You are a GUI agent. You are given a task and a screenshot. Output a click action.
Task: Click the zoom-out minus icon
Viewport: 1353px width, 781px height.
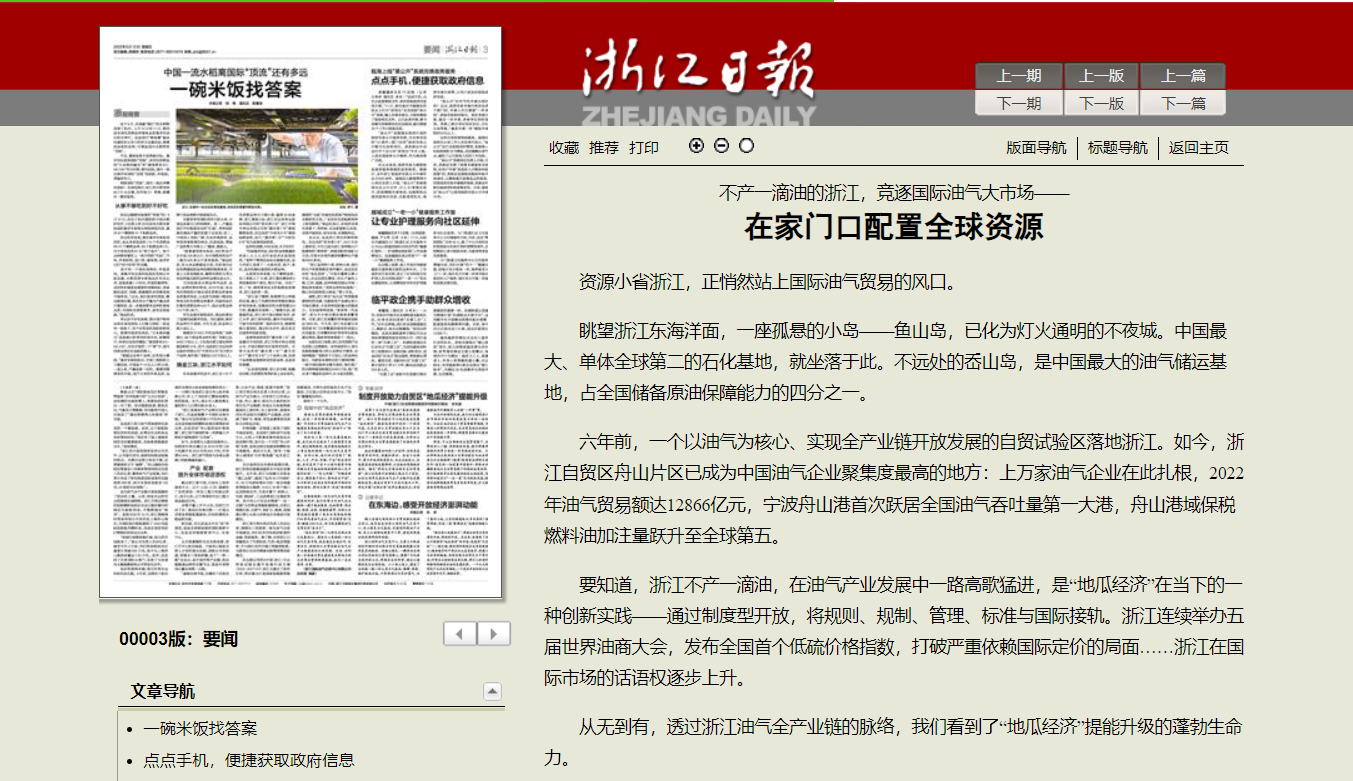click(x=722, y=146)
